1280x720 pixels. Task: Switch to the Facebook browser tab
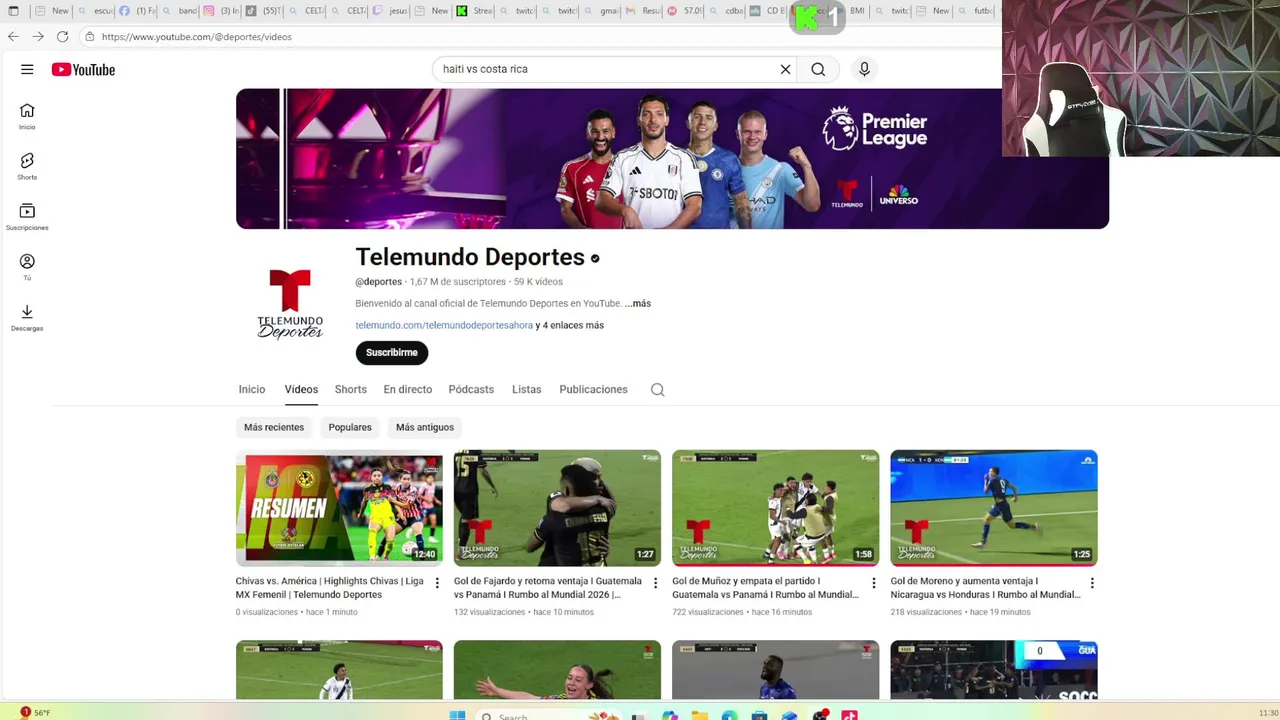tap(138, 11)
